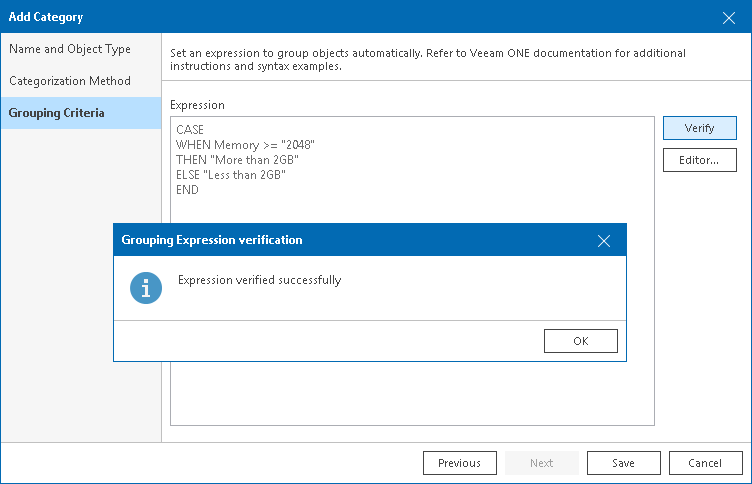Click the Add Category title bar

[300, 17]
